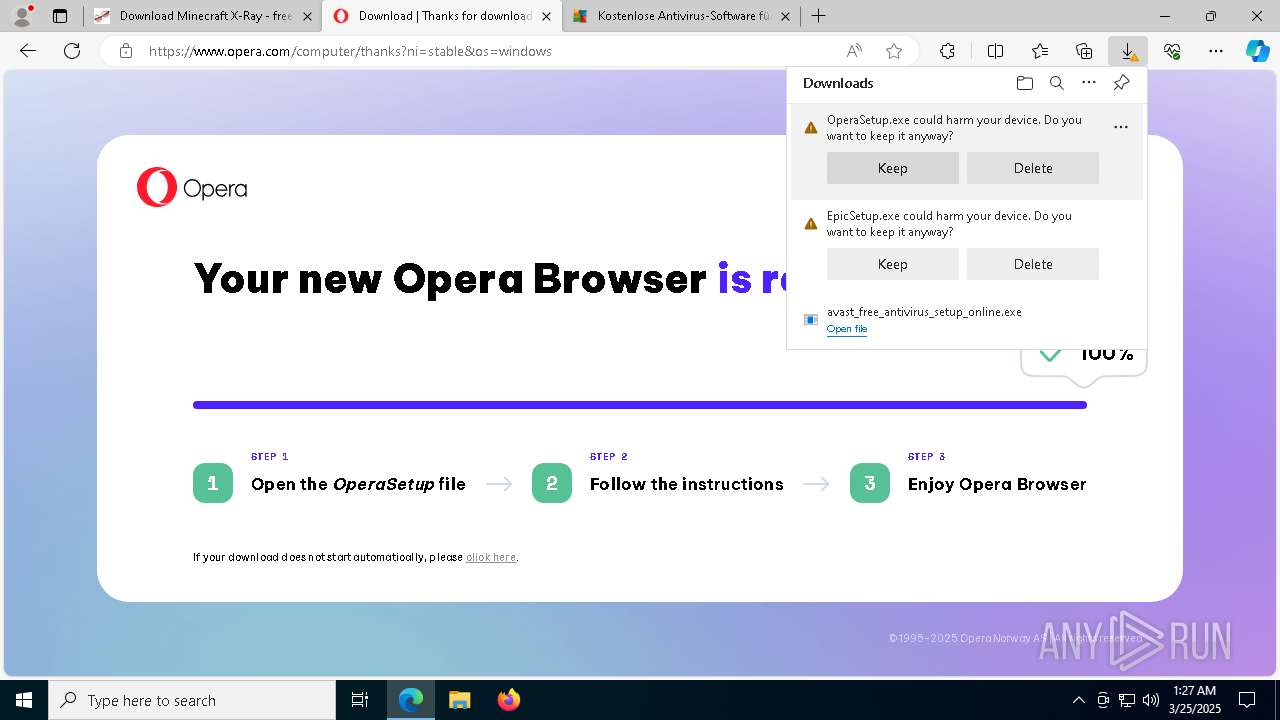Close the Kostenlose Antivirus tab
The height and width of the screenshot is (720, 1280).
point(785,16)
